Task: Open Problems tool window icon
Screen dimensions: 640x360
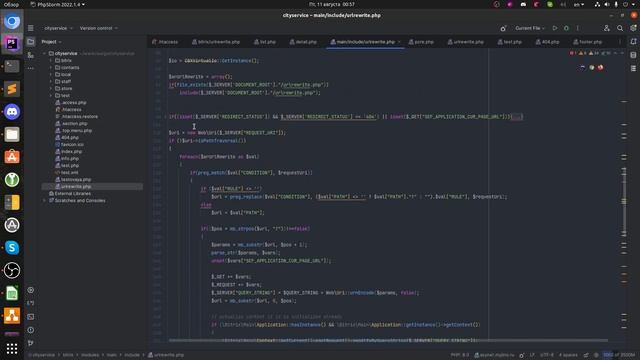Action: click(31, 330)
